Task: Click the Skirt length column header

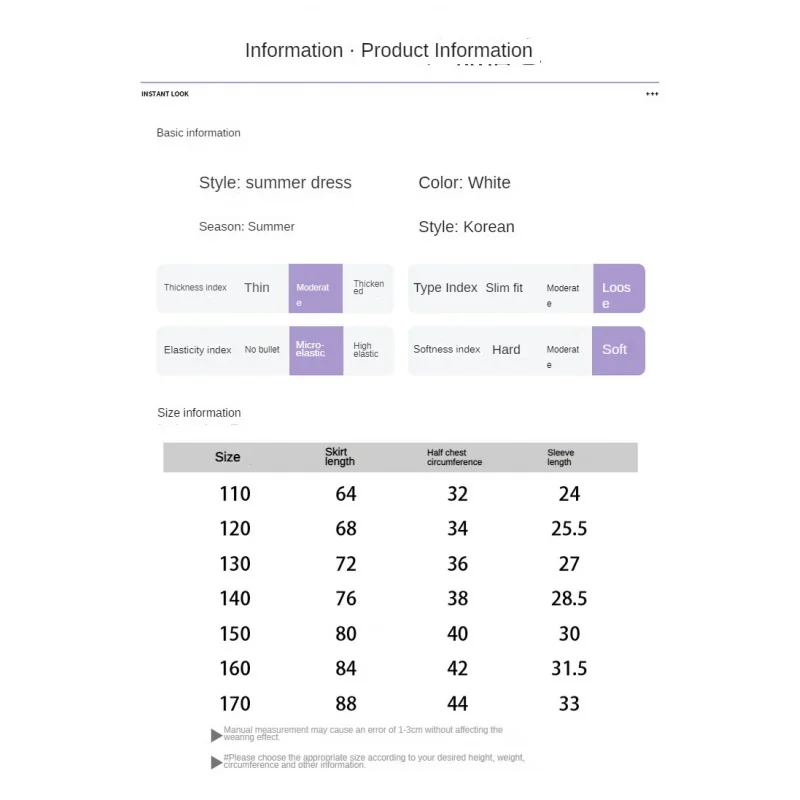Action: [x=340, y=457]
